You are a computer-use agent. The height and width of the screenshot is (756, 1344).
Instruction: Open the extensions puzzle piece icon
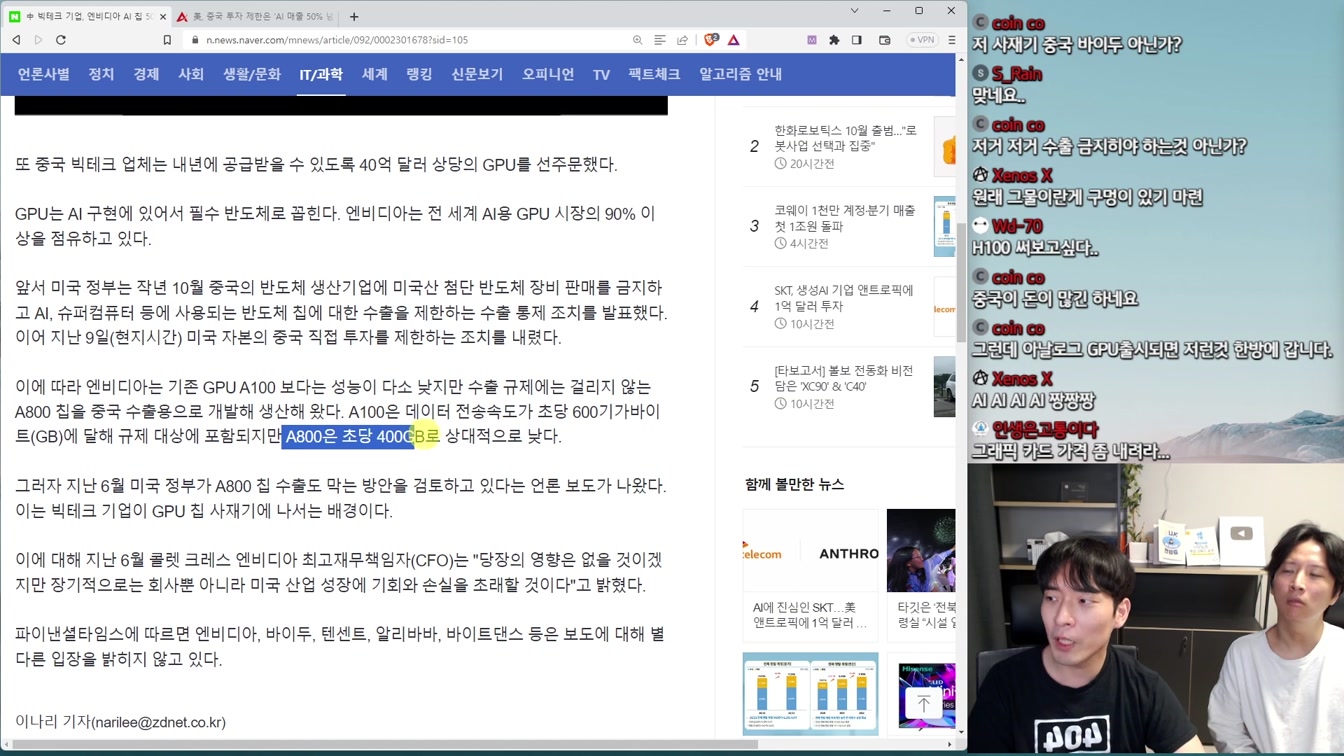pyautogui.click(x=834, y=40)
